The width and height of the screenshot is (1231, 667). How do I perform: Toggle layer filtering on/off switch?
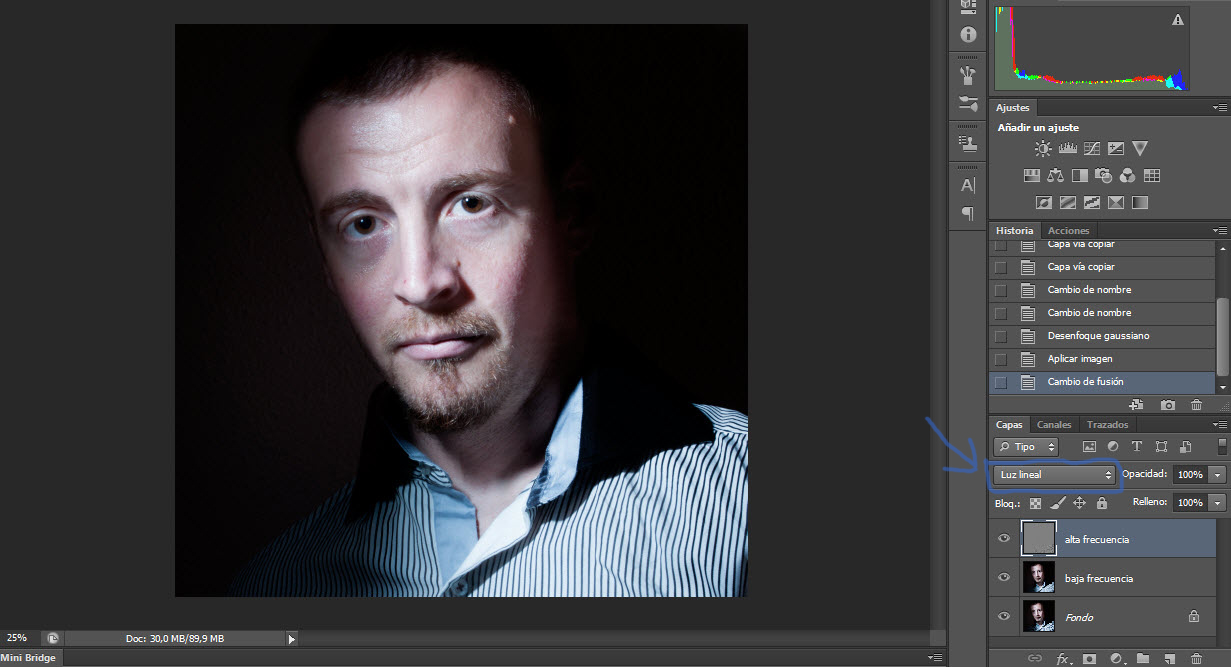click(x=1221, y=447)
